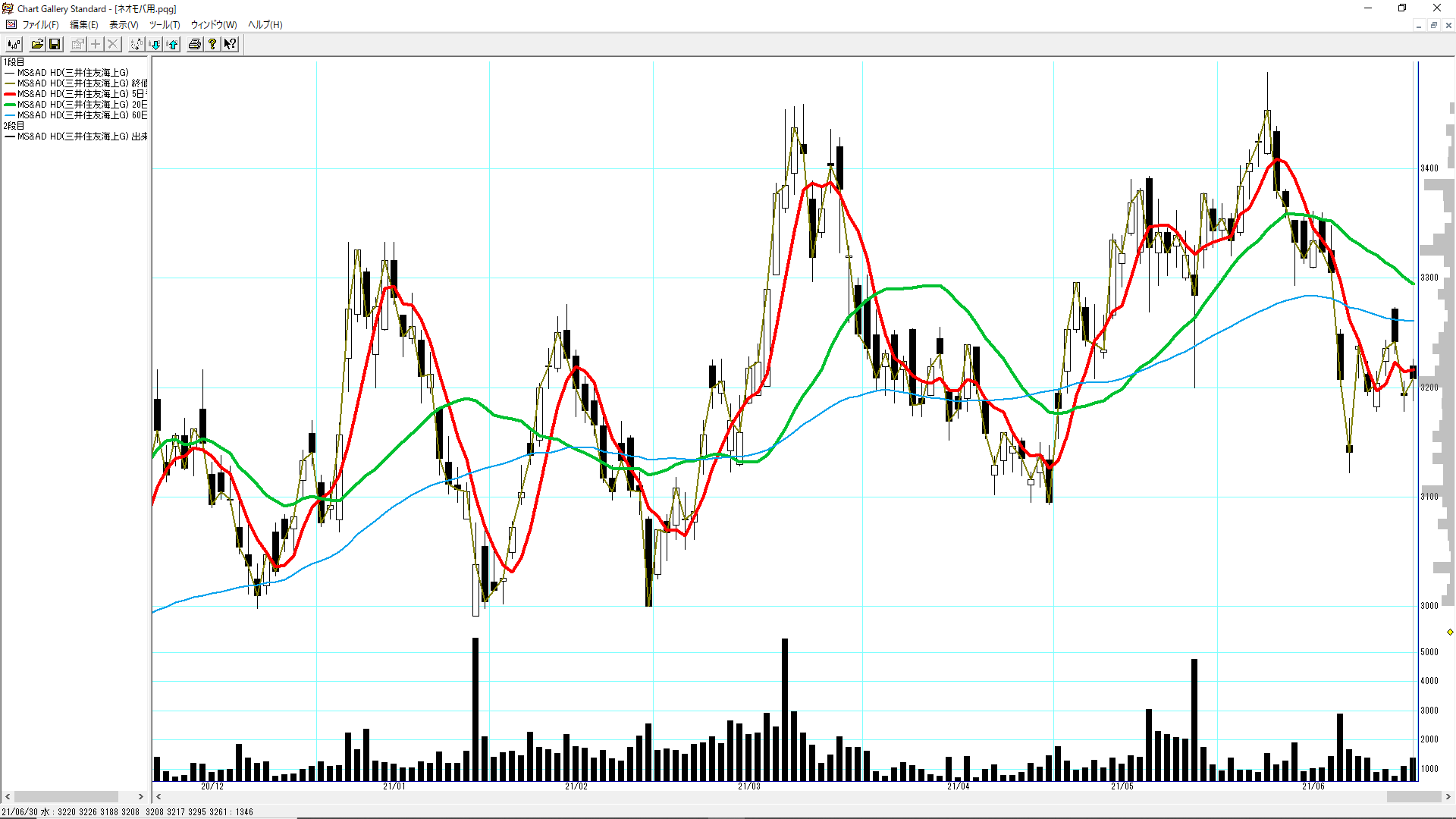Screen dimensions: 1456x819
Task: Click the save floppy disk icon
Action: point(55,44)
